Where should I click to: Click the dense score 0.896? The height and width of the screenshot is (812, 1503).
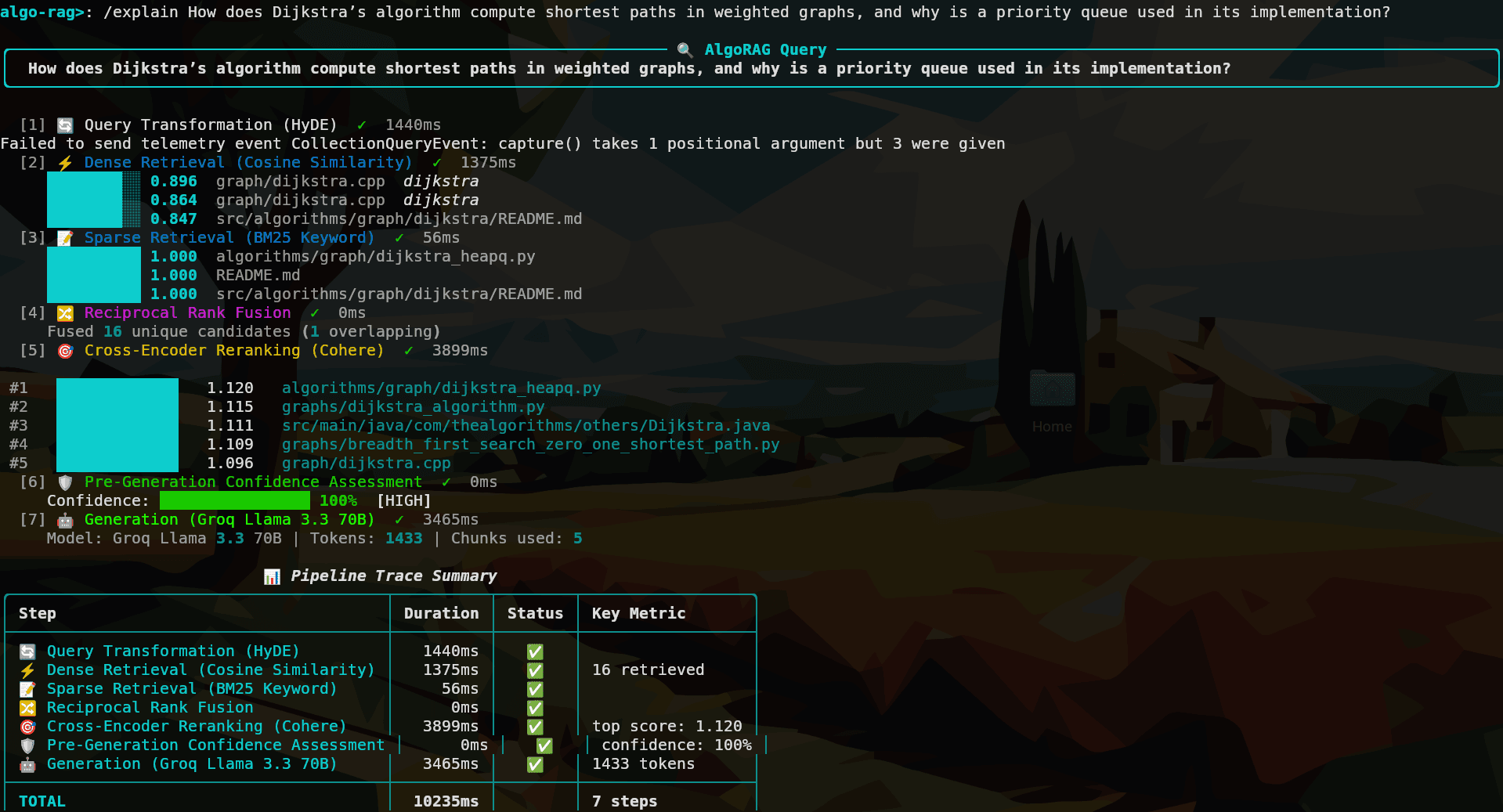point(173,182)
